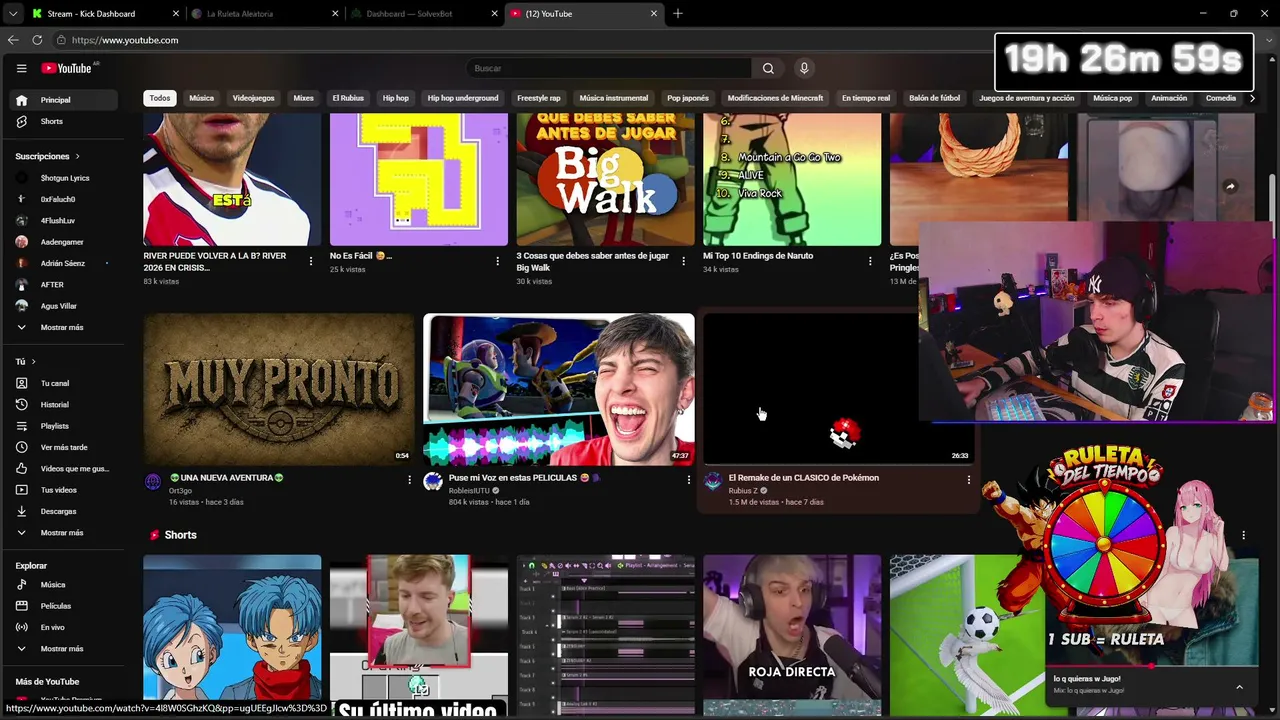Image resolution: width=1280 pixels, height=720 pixels.
Task: Open Rubius Z channel avatar
Action: click(x=713, y=482)
